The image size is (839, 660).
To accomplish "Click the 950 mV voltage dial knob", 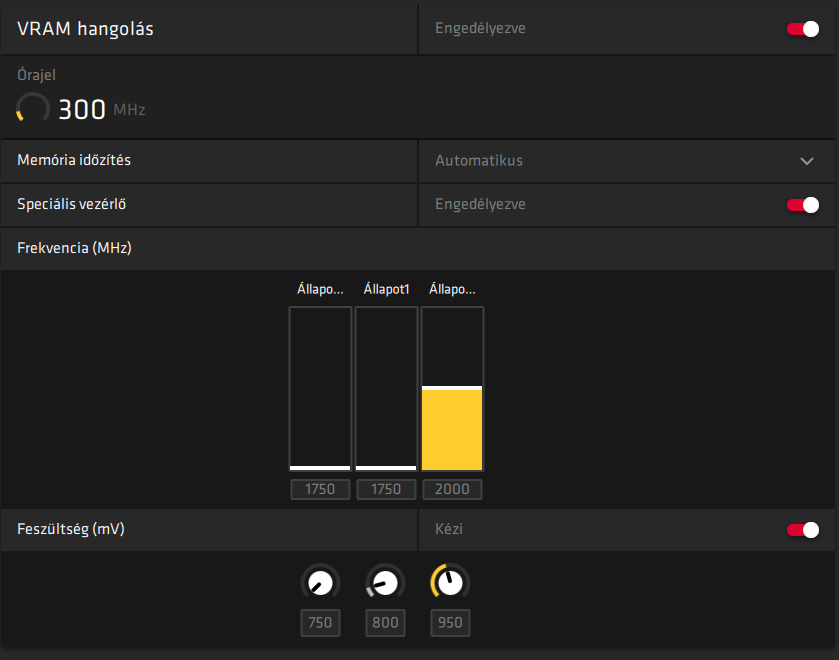I will pos(451,583).
